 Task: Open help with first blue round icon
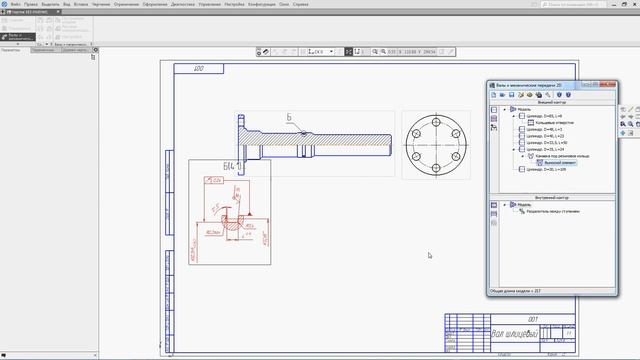pyautogui.click(x=559, y=95)
